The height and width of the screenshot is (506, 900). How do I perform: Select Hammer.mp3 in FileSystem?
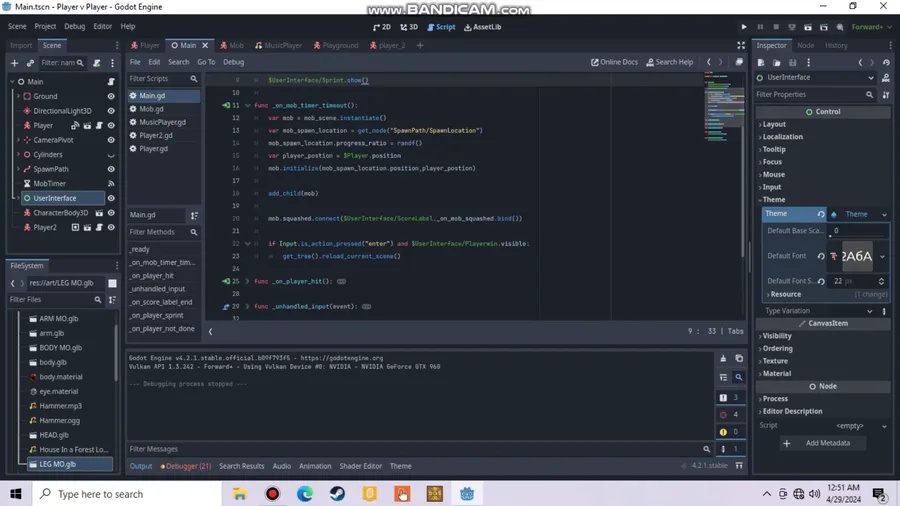click(60, 406)
